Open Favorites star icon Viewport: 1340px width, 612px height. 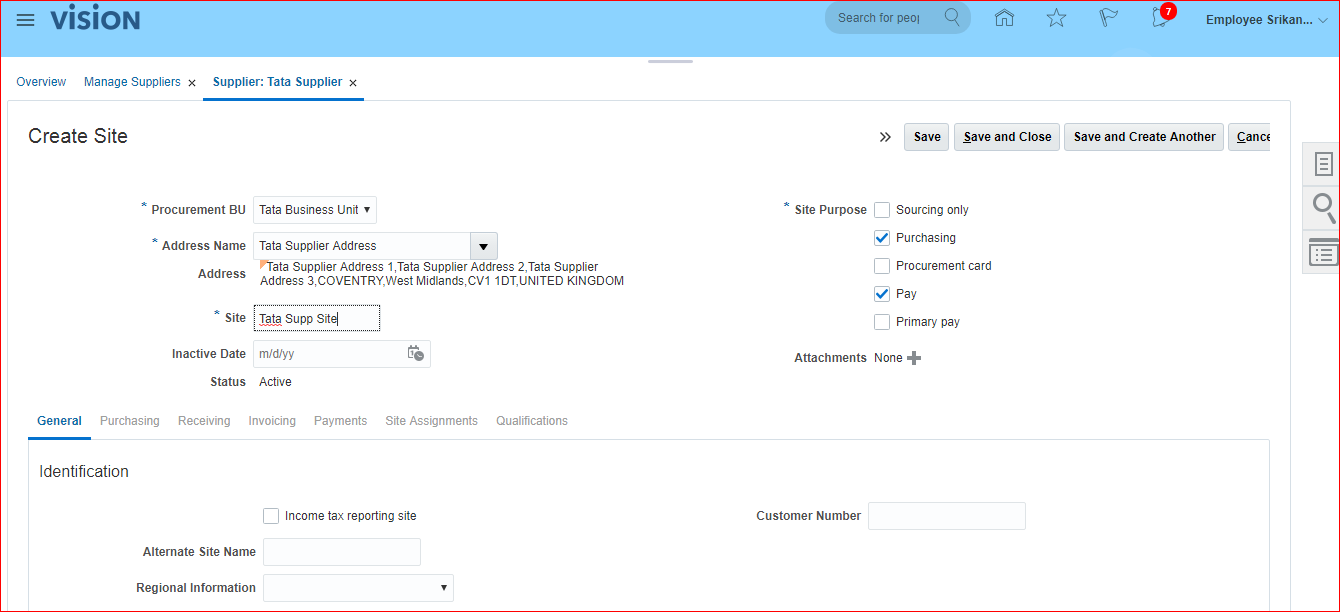pos(1056,18)
